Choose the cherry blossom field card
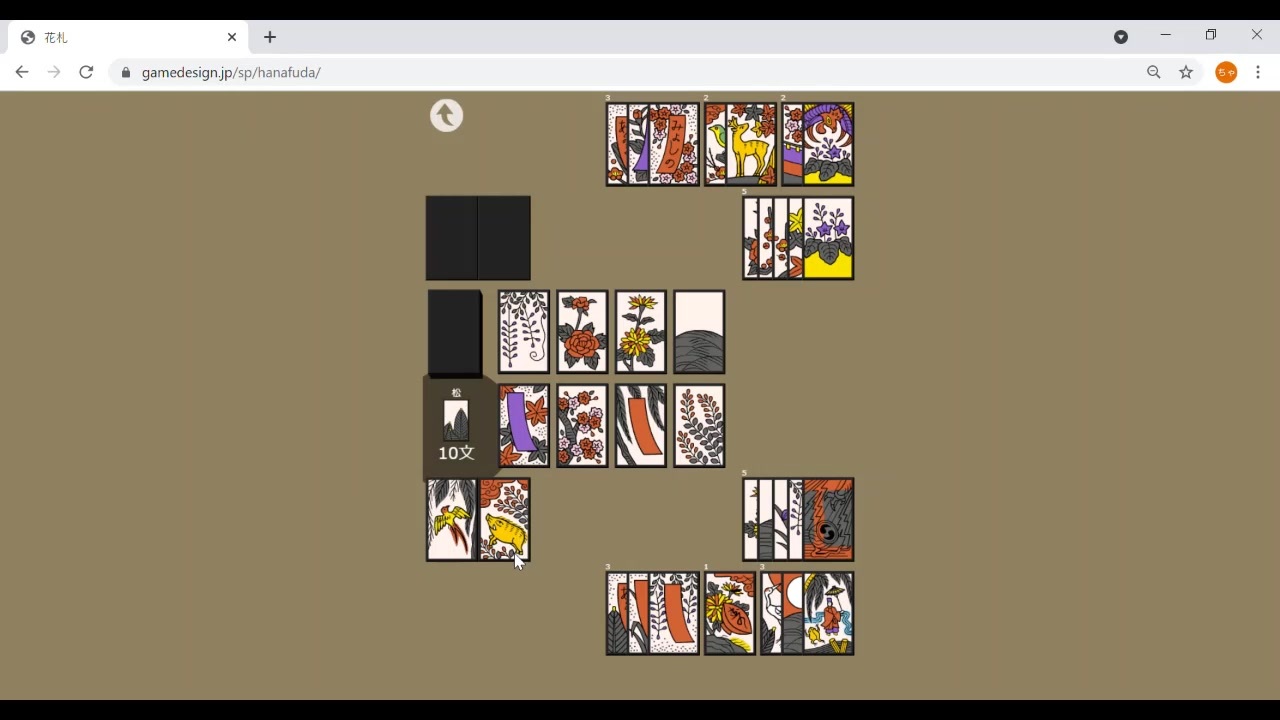The height and width of the screenshot is (720, 1280). click(582, 425)
